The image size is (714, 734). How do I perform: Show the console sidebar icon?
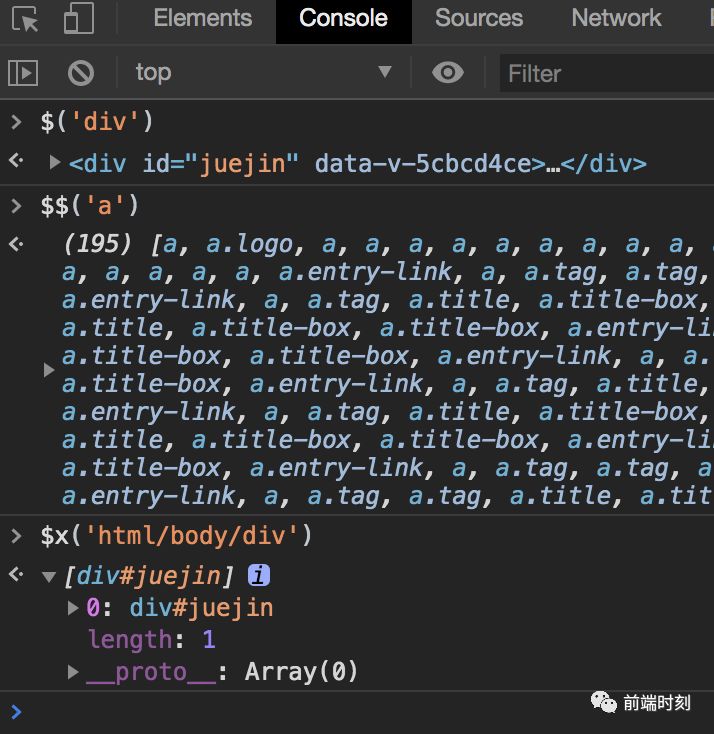[x=23, y=73]
